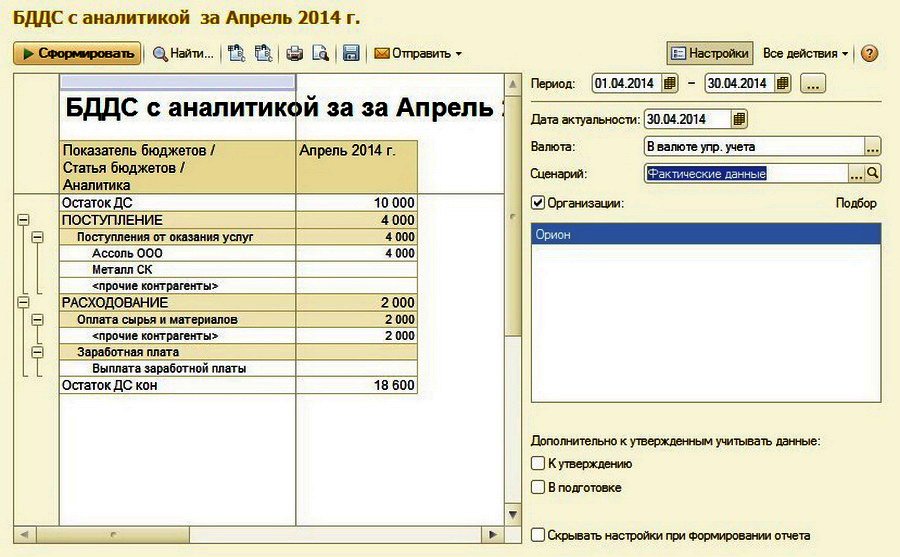Click magnifier icon in Сценарий field
The height and width of the screenshot is (557, 900).
(x=872, y=173)
